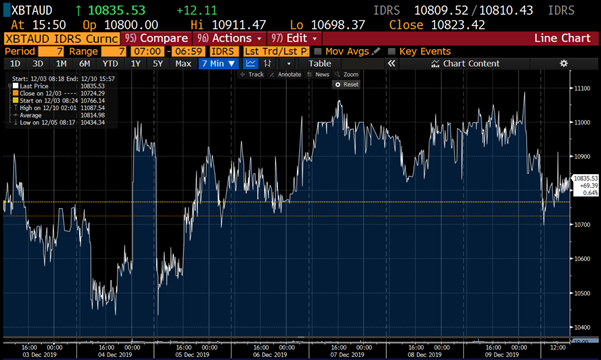The height and width of the screenshot is (360, 601).
Task: Select the line chart type icon
Action: pos(251,64)
